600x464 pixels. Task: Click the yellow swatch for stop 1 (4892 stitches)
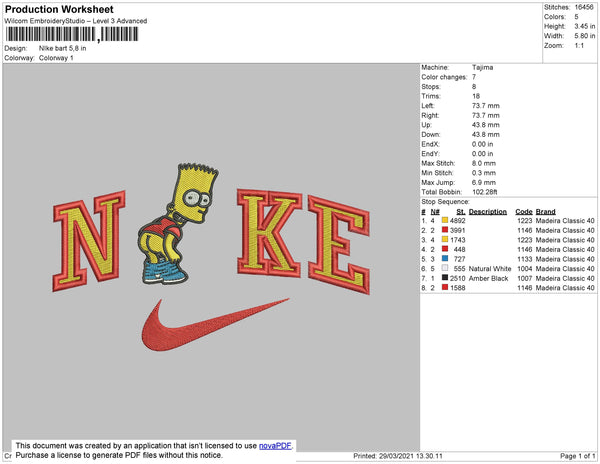[445, 220]
